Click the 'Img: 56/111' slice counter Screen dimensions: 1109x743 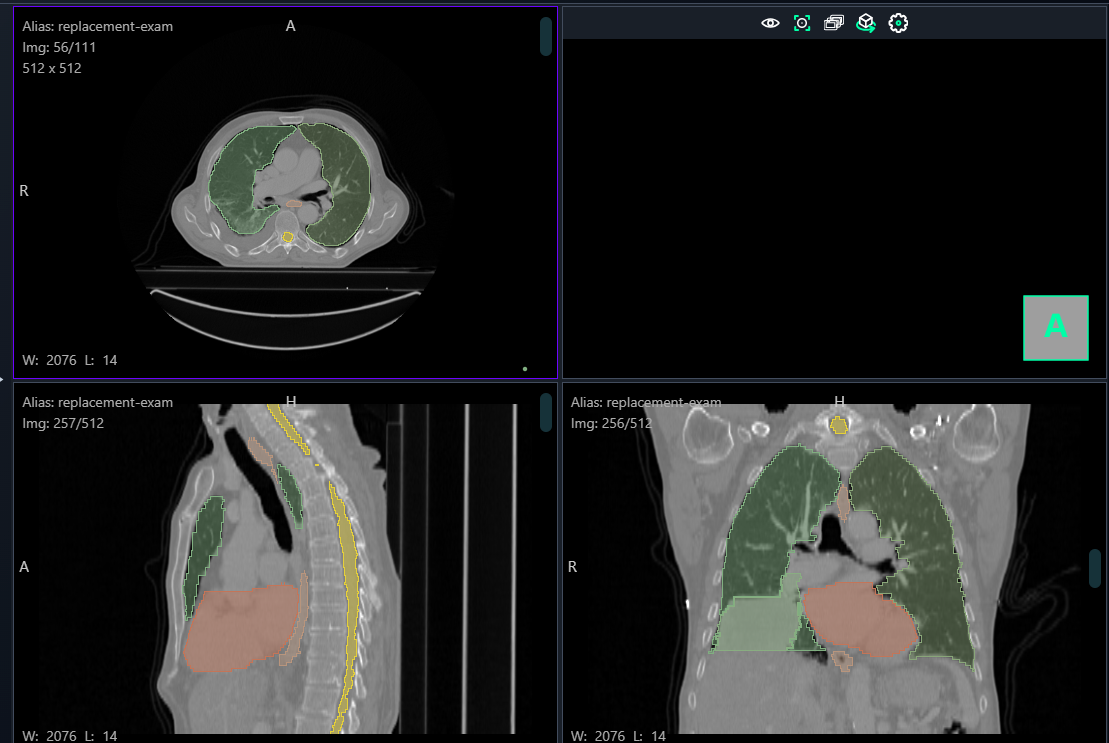pos(59,47)
